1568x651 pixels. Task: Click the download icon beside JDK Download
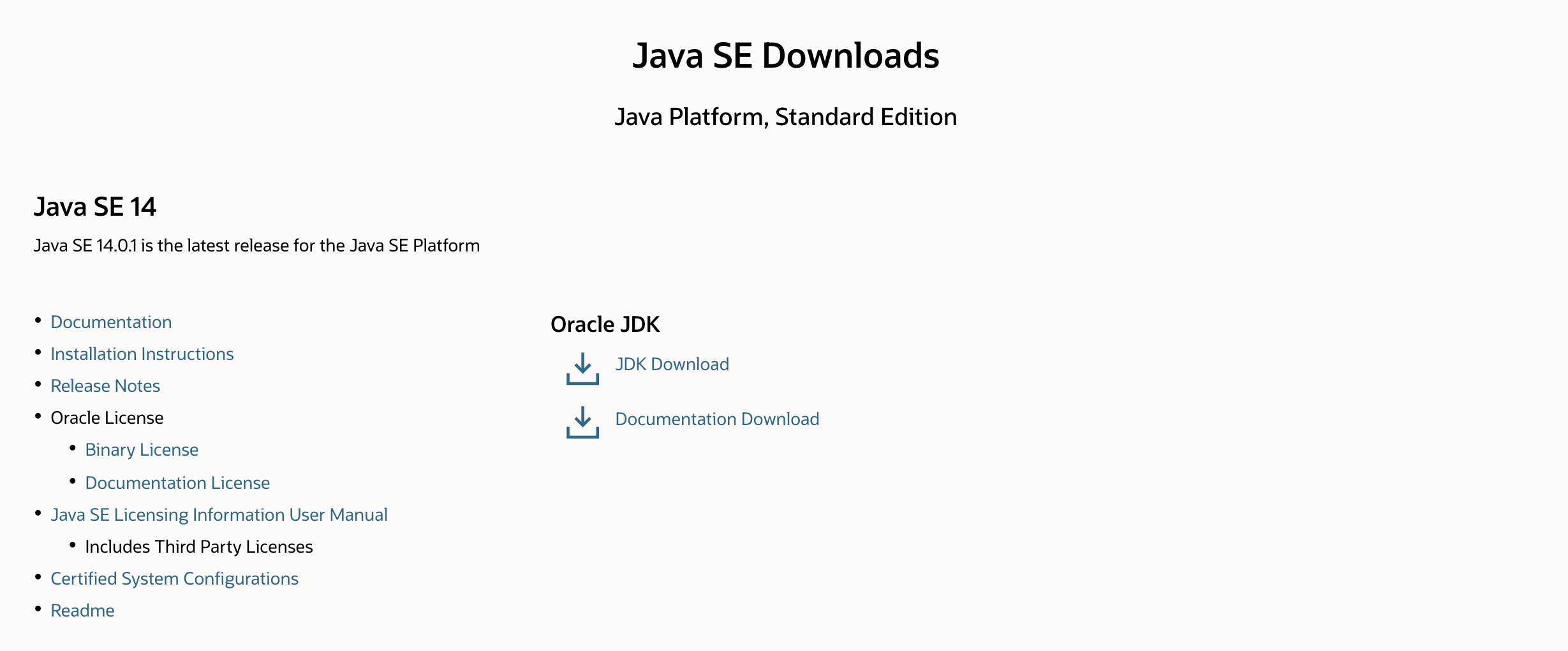pyautogui.click(x=582, y=368)
